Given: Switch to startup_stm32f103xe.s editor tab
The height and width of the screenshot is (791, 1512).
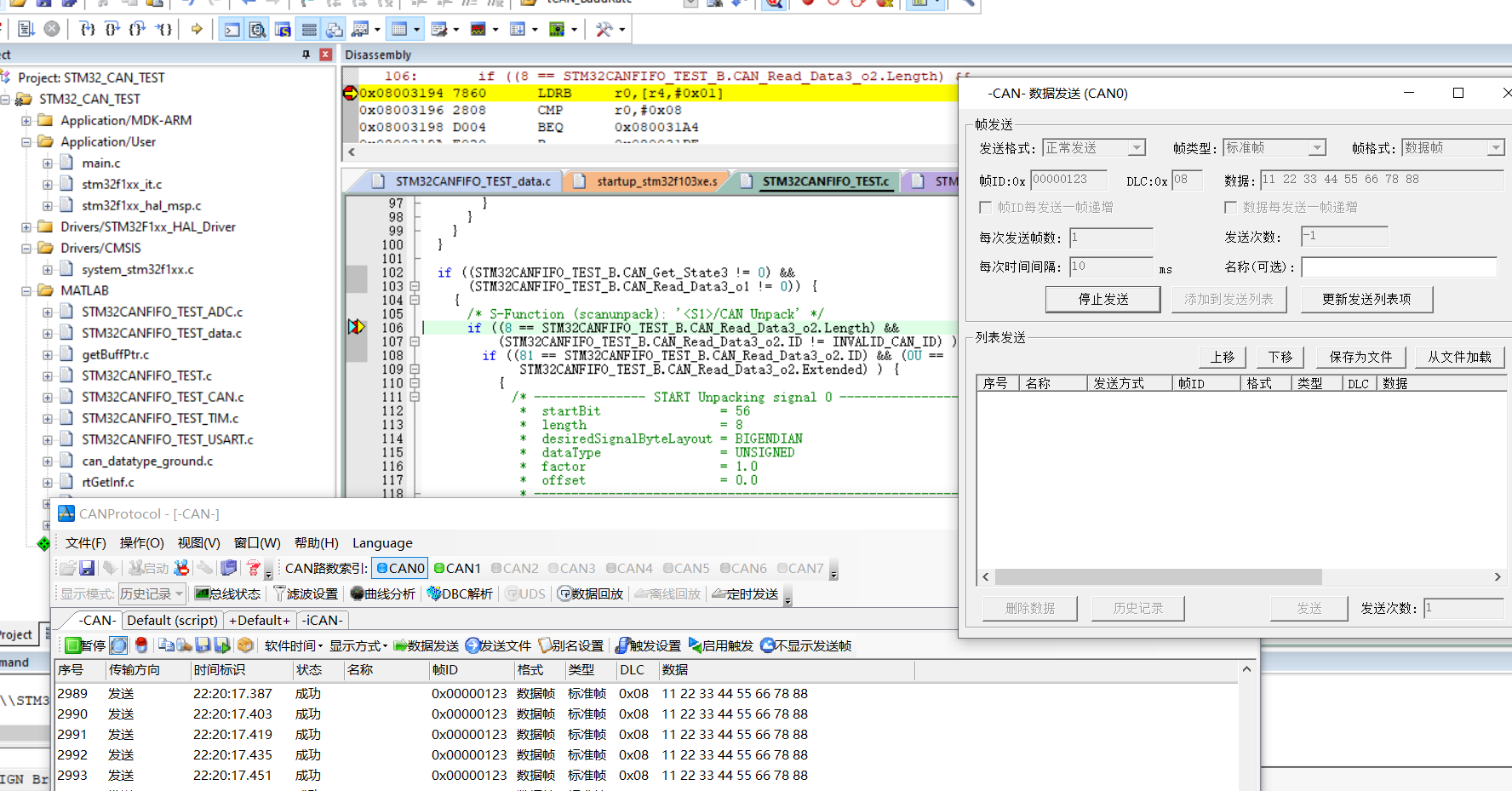Looking at the screenshot, I should coord(656,181).
